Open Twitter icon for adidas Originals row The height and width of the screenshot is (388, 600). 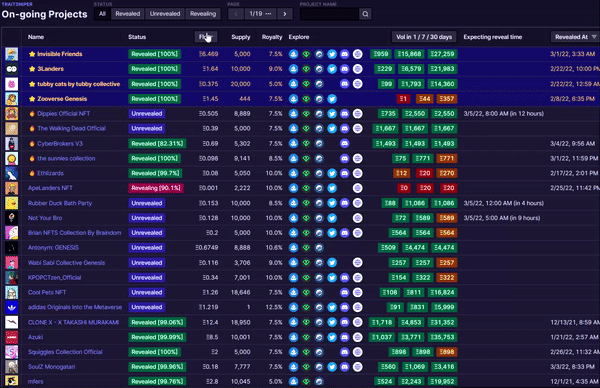332,307
